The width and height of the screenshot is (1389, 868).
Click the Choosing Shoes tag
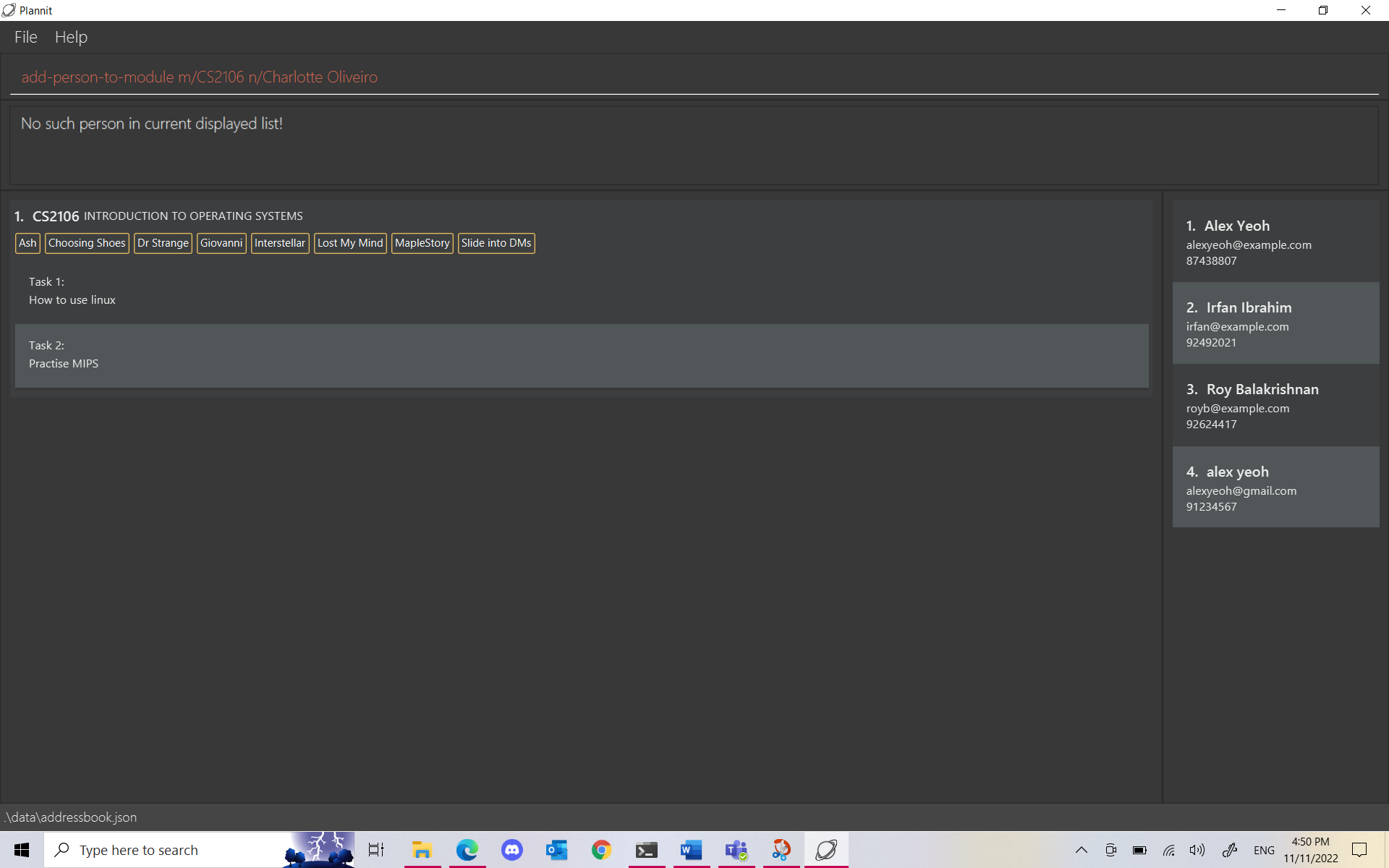(x=87, y=243)
